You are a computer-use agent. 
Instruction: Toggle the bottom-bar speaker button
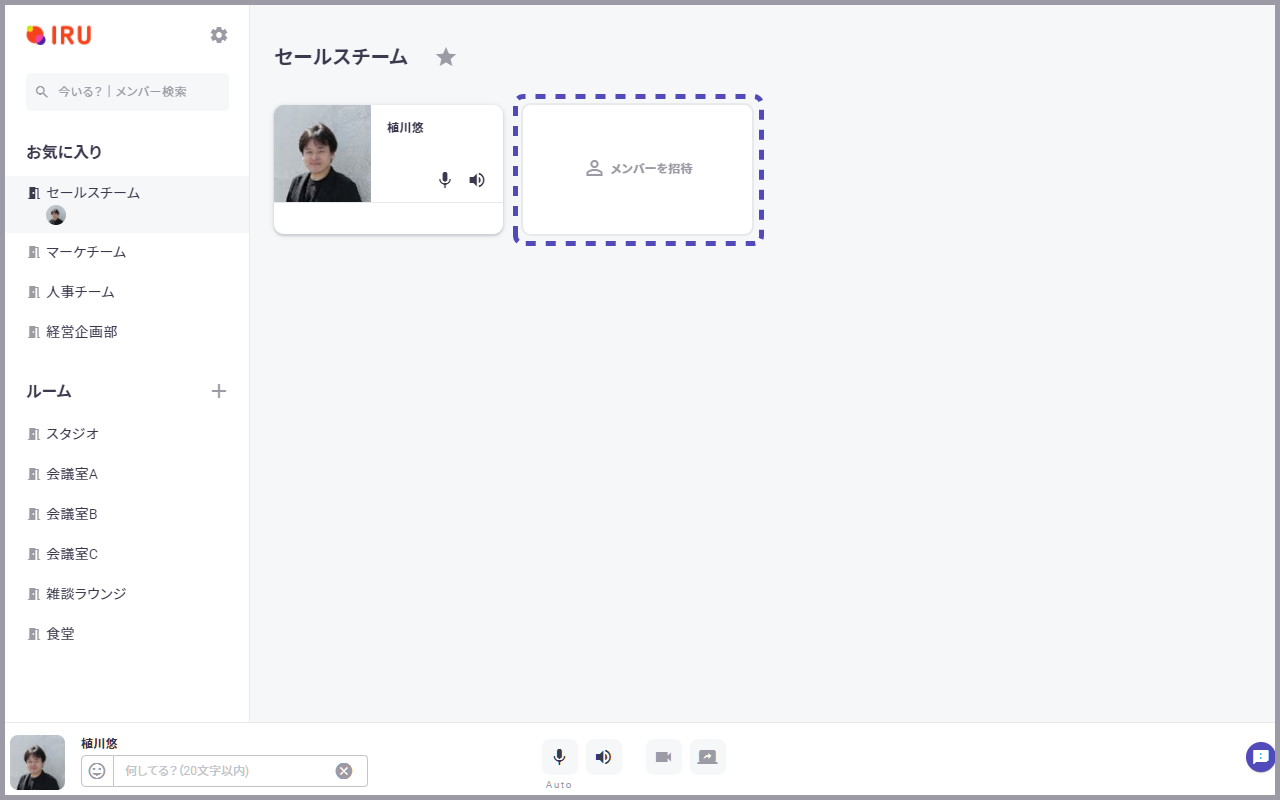coord(604,757)
